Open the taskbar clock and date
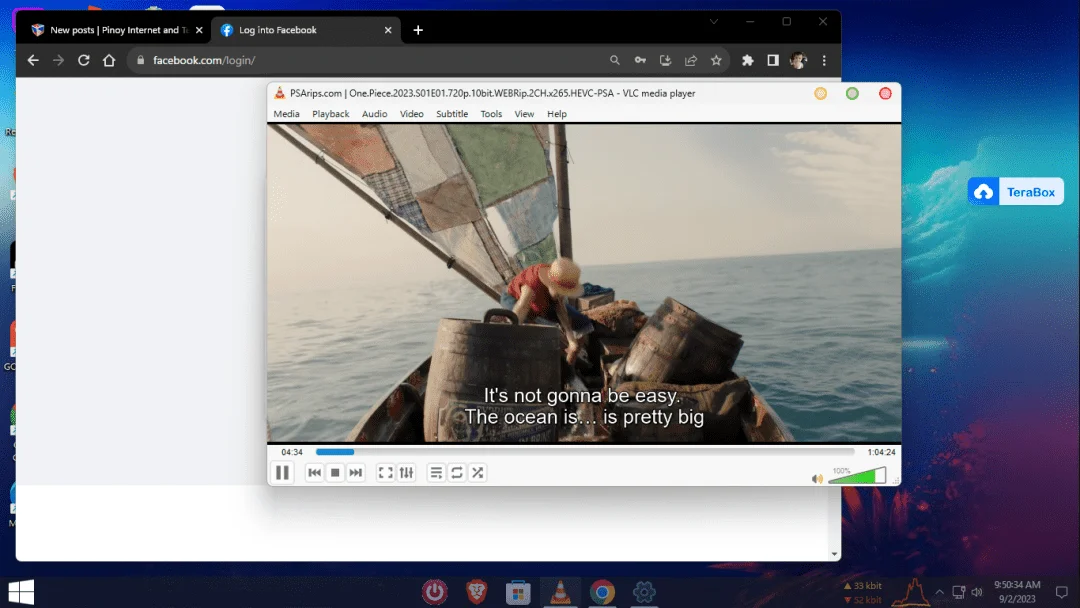This screenshot has width=1080, height=608. pyautogui.click(x=1017, y=591)
